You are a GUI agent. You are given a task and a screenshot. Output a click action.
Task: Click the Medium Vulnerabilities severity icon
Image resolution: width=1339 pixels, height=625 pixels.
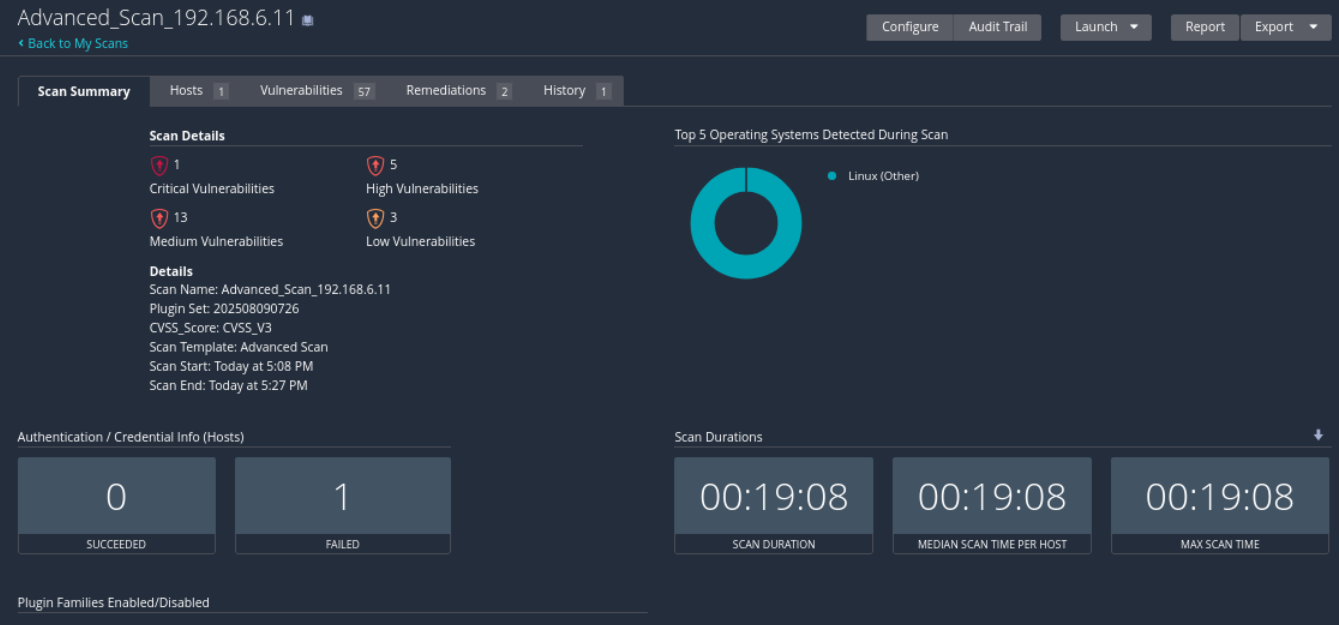coord(159,218)
